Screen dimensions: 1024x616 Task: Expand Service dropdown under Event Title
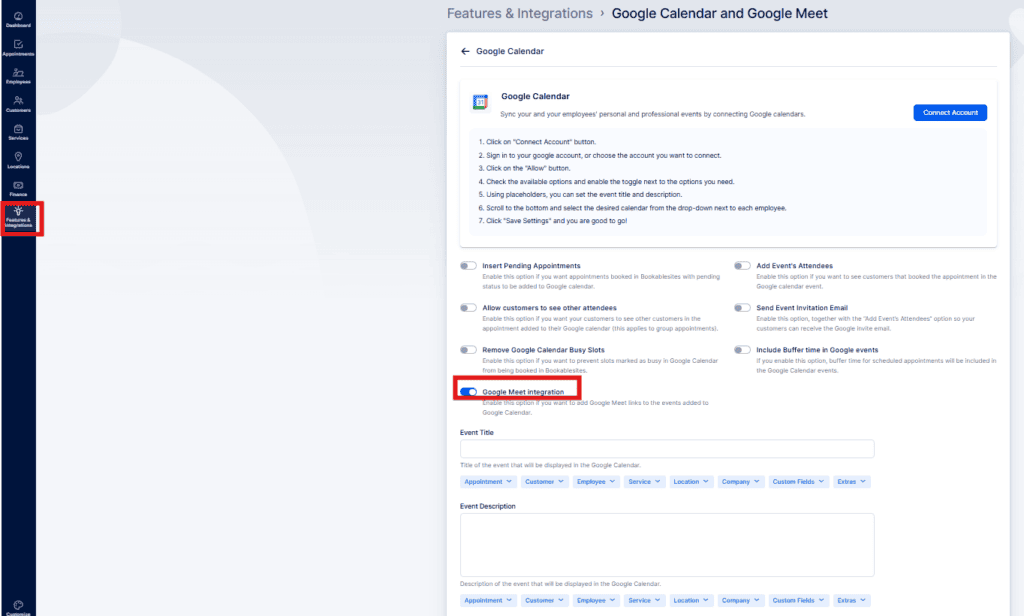[x=644, y=481]
